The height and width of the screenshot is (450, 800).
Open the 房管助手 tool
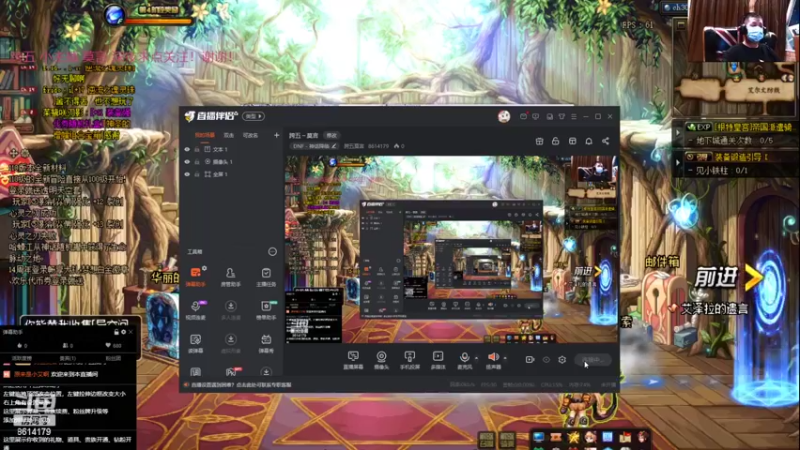pyautogui.click(x=231, y=277)
